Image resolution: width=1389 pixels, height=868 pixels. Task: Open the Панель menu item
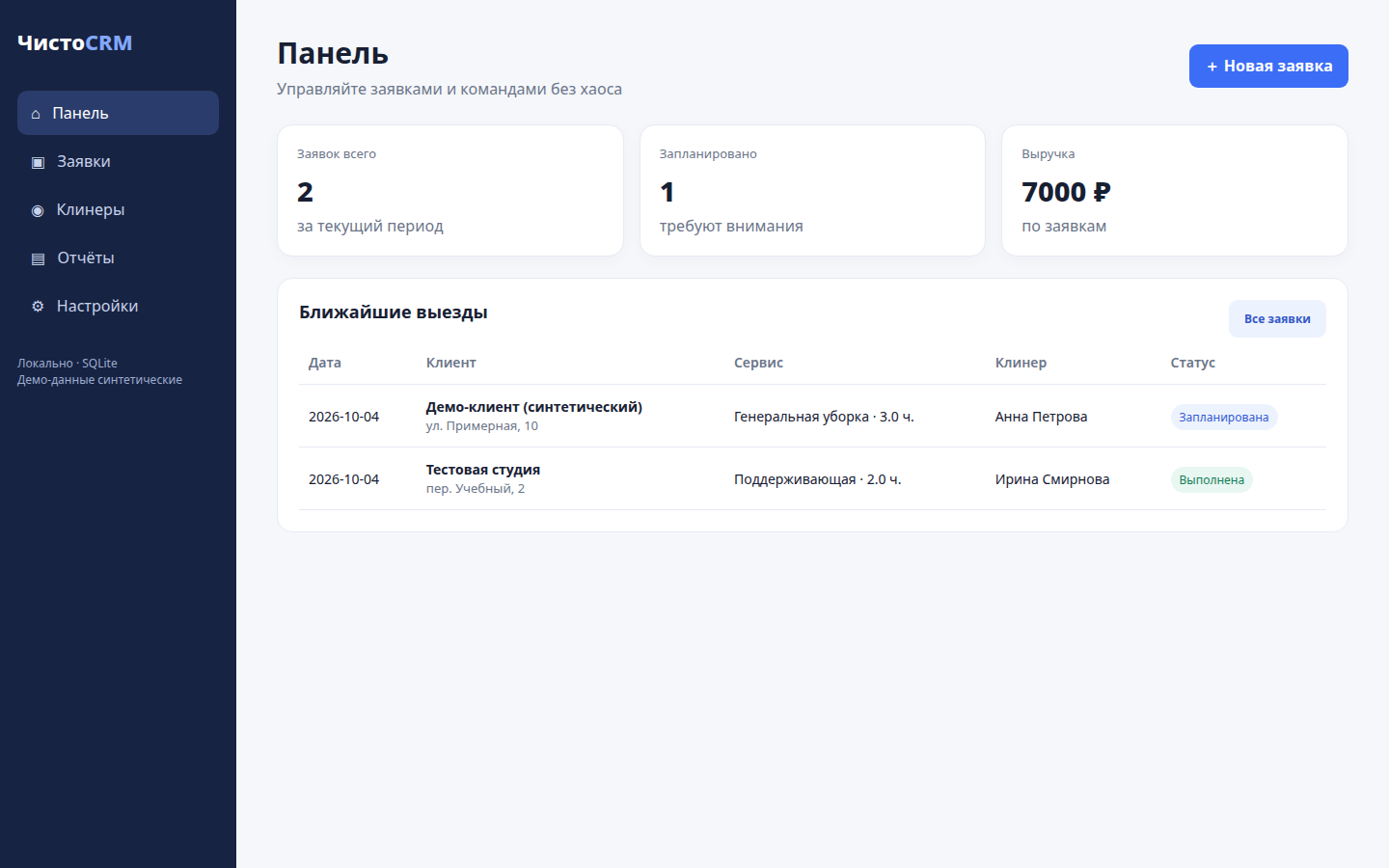point(118,113)
